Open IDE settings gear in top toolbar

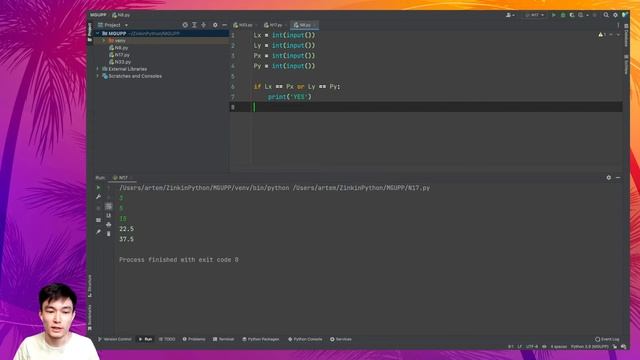pyautogui.click(x=616, y=15)
